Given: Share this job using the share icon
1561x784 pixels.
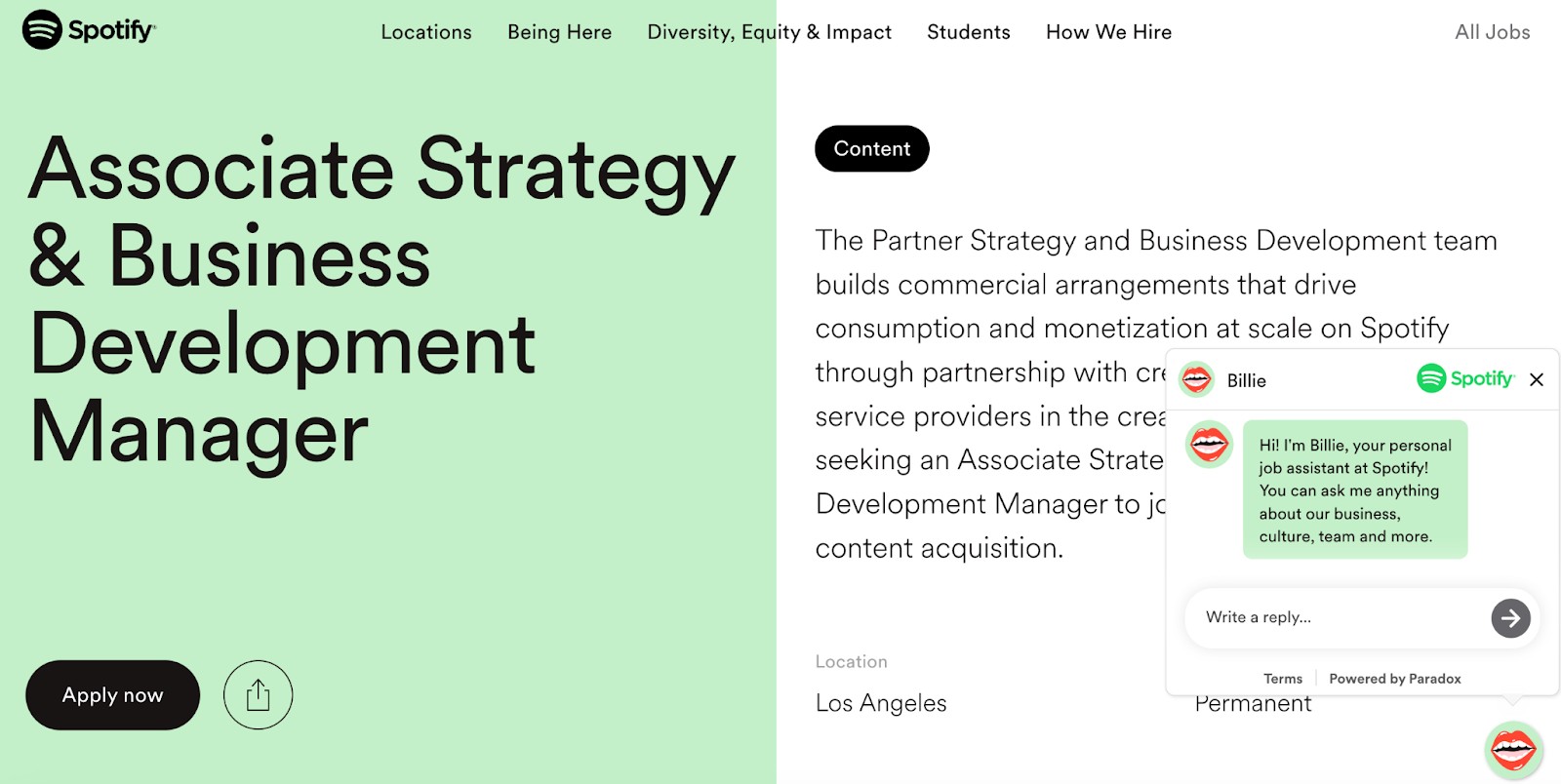Looking at the screenshot, I should tap(258, 695).
